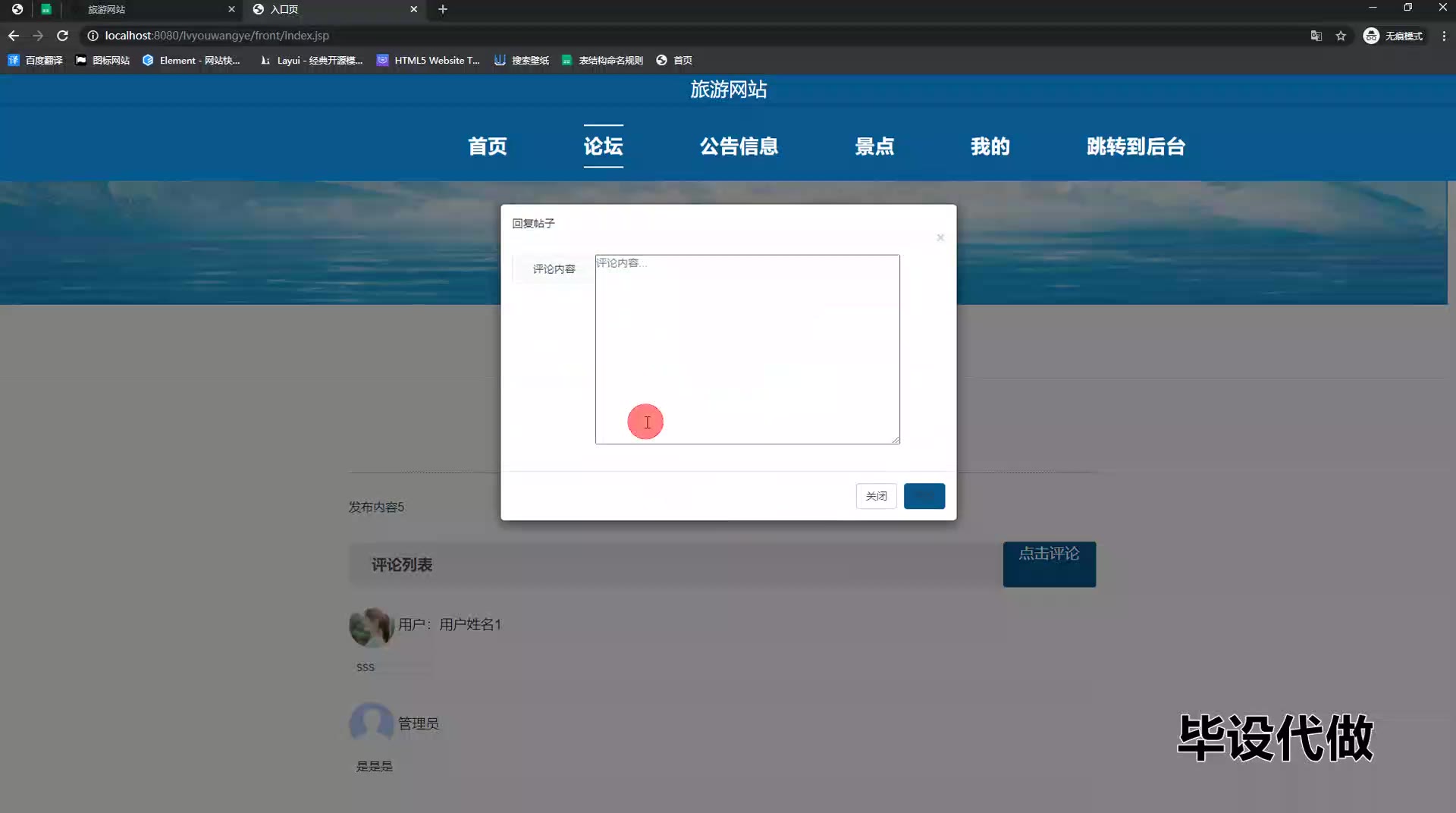This screenshot has height=813, width=1456.
Task: Click the 旅游网站 site title
Action: click(729, 89)
